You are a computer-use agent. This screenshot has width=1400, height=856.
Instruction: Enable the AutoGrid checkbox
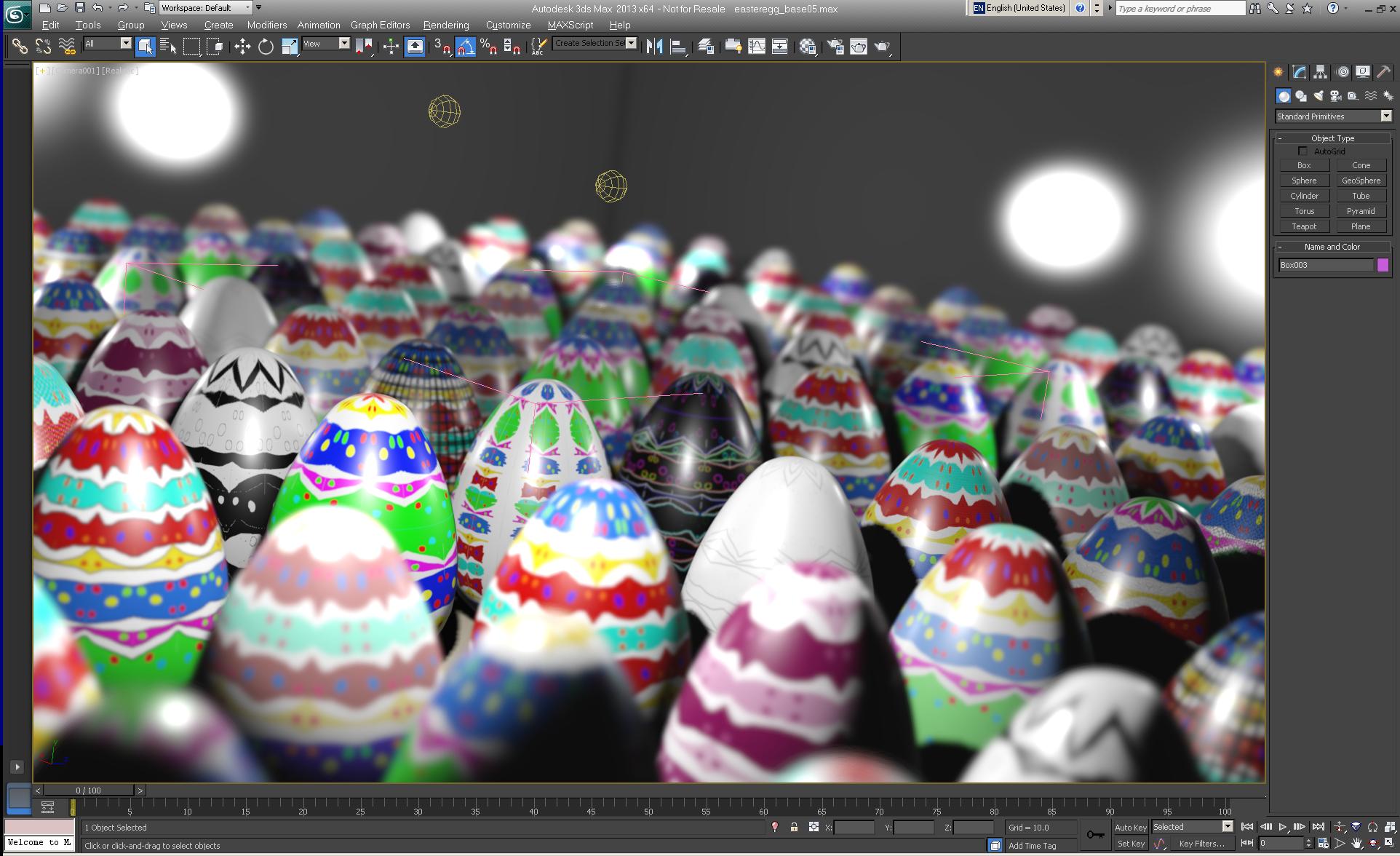coord(1302,151)
